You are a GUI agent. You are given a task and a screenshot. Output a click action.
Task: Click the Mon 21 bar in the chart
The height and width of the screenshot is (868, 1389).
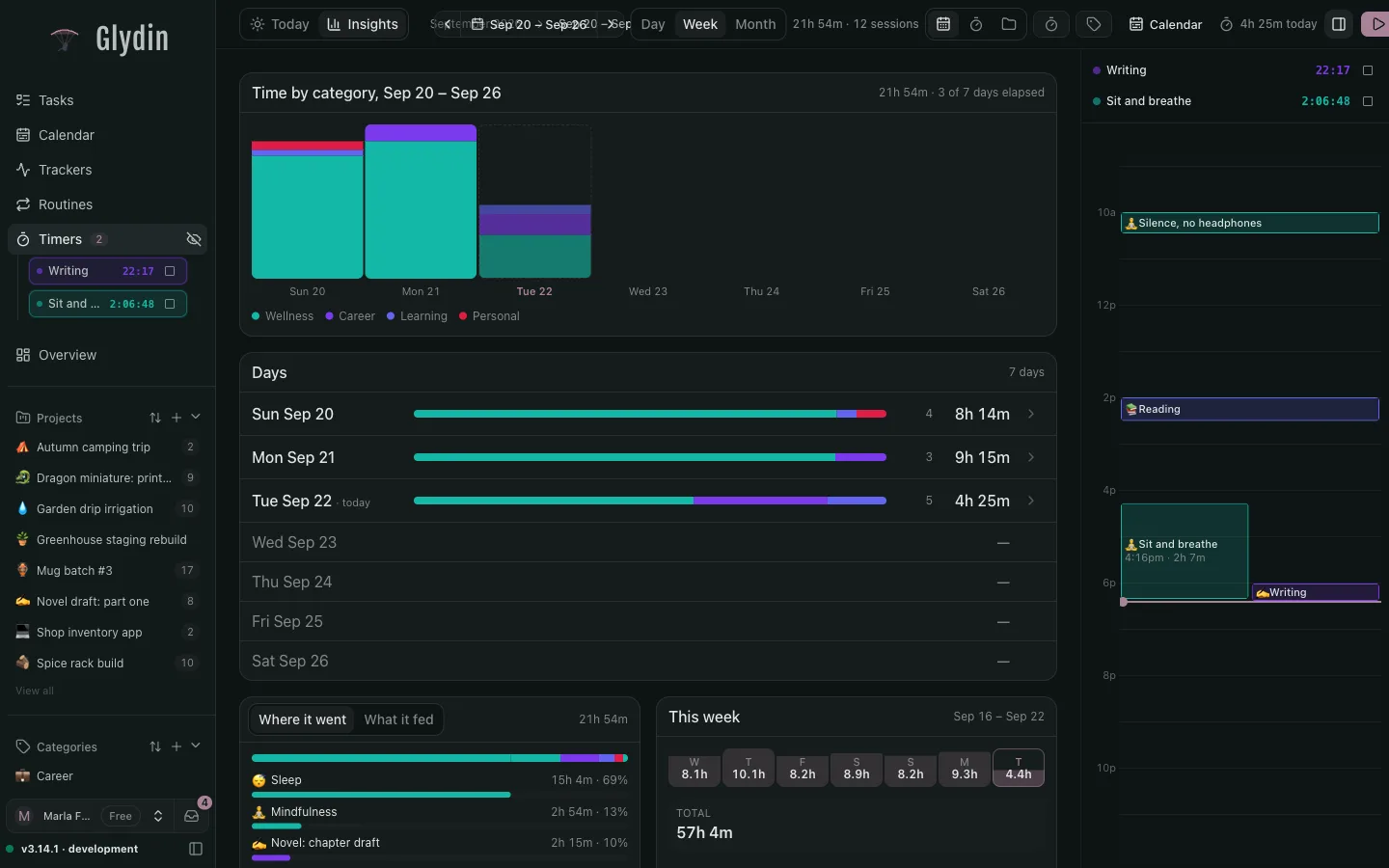(421, 202)
